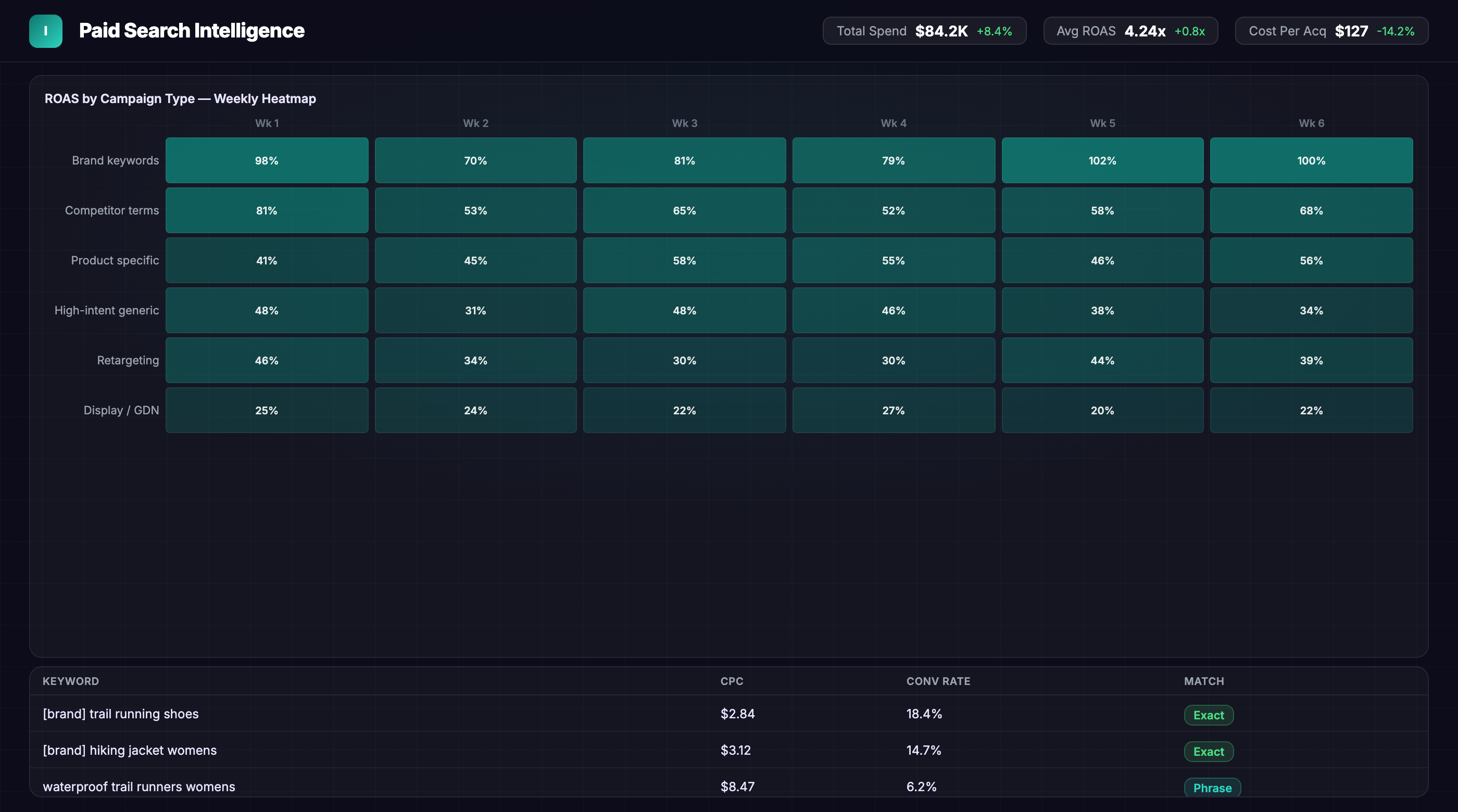
Task: Select Product specific Wk 4 cell 55%
Action: click(x=893, y=260)
